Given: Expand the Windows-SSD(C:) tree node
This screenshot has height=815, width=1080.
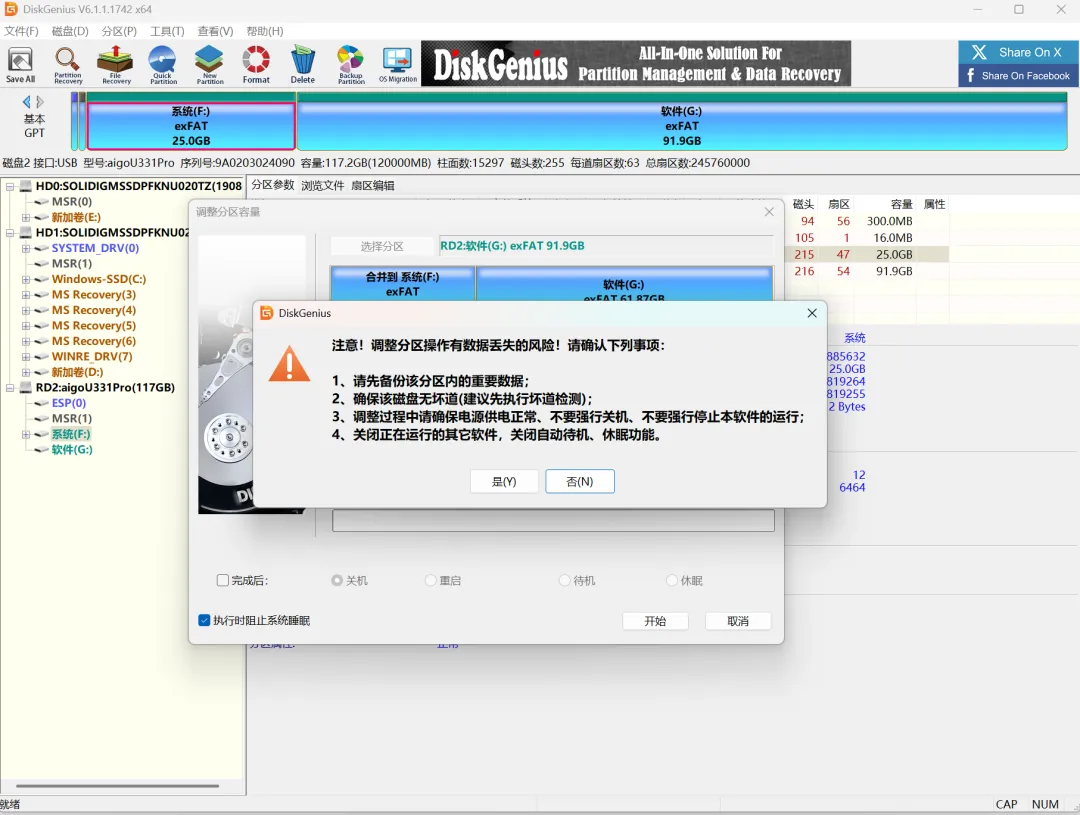Looking at the screenshot, I should click(26, 279).
